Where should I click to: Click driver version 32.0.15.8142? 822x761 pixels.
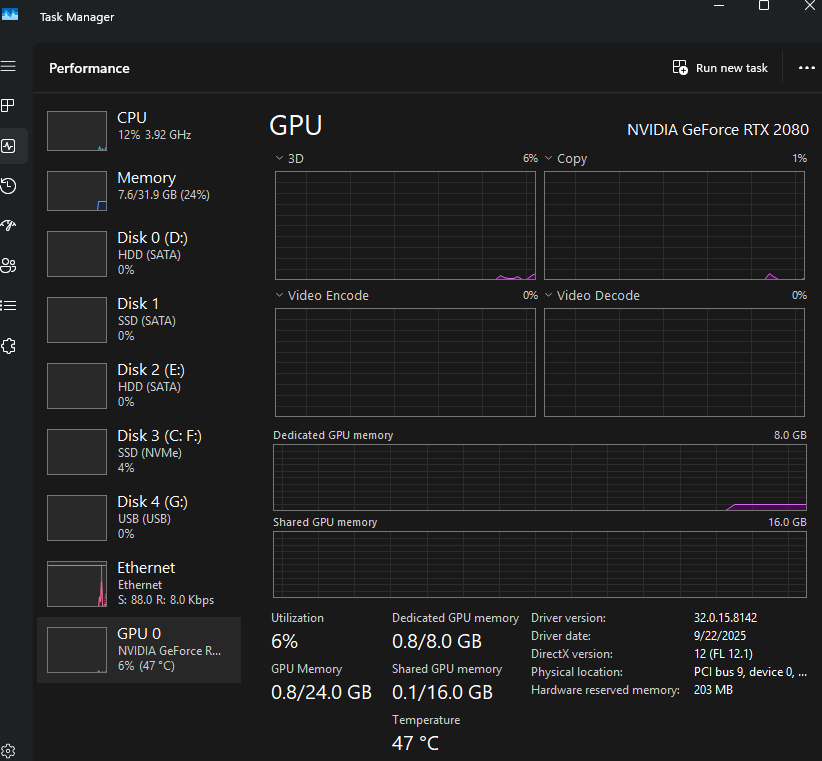[x=726, y=618]
